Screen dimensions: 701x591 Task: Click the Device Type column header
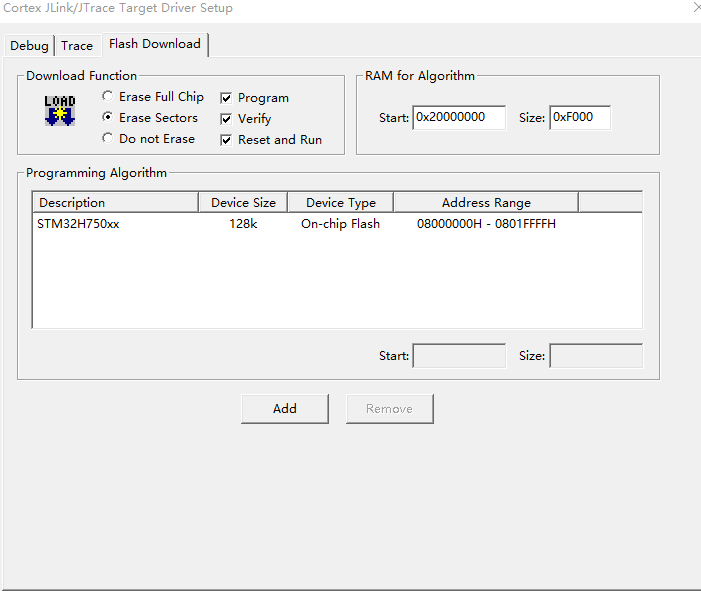(340, 202)
